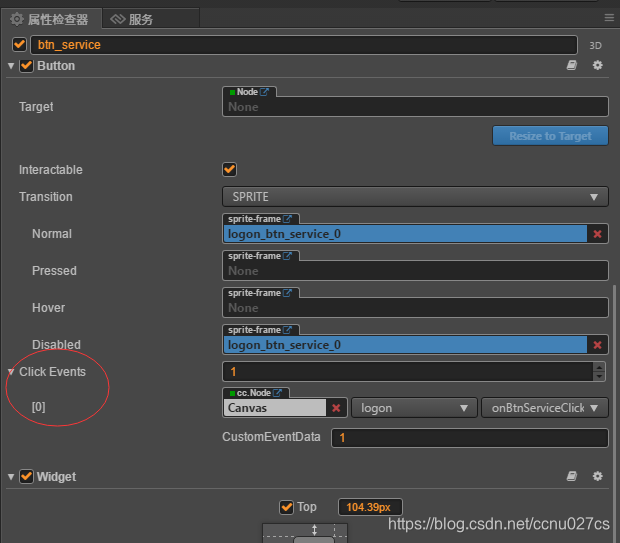Viewport: 620px width, 543px height.
Task: Click Normal sprite-frame link icon
Action: pyautogui.click(x=287, y=219)
